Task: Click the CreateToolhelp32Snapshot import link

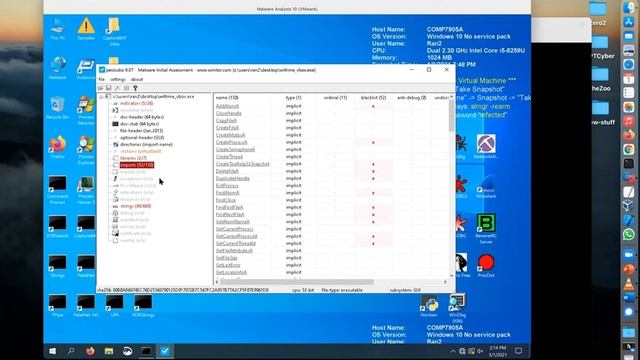Action: point(242,164)
